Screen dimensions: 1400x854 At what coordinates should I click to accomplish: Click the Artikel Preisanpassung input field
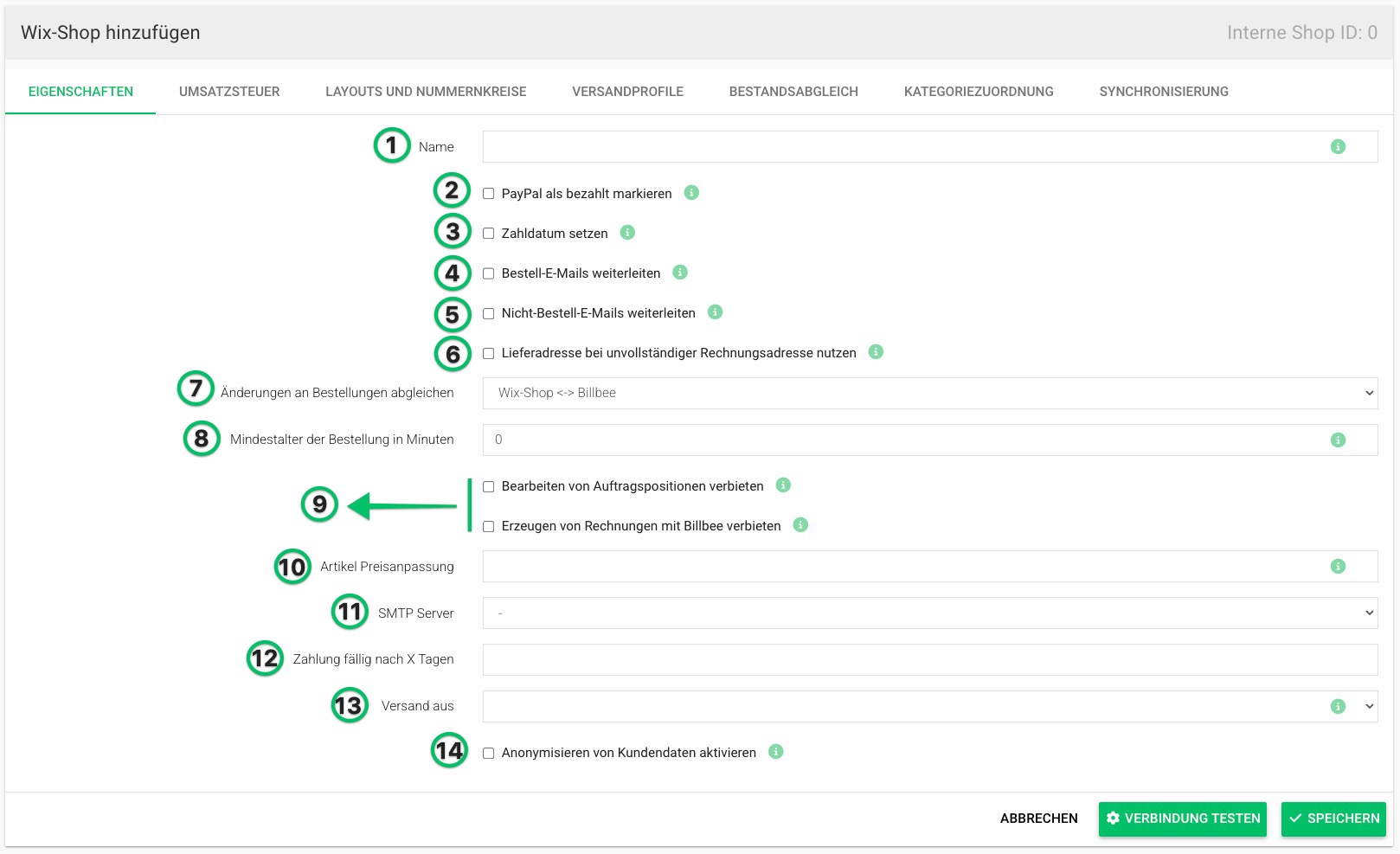pyautogui.click(x=930, y=567)
